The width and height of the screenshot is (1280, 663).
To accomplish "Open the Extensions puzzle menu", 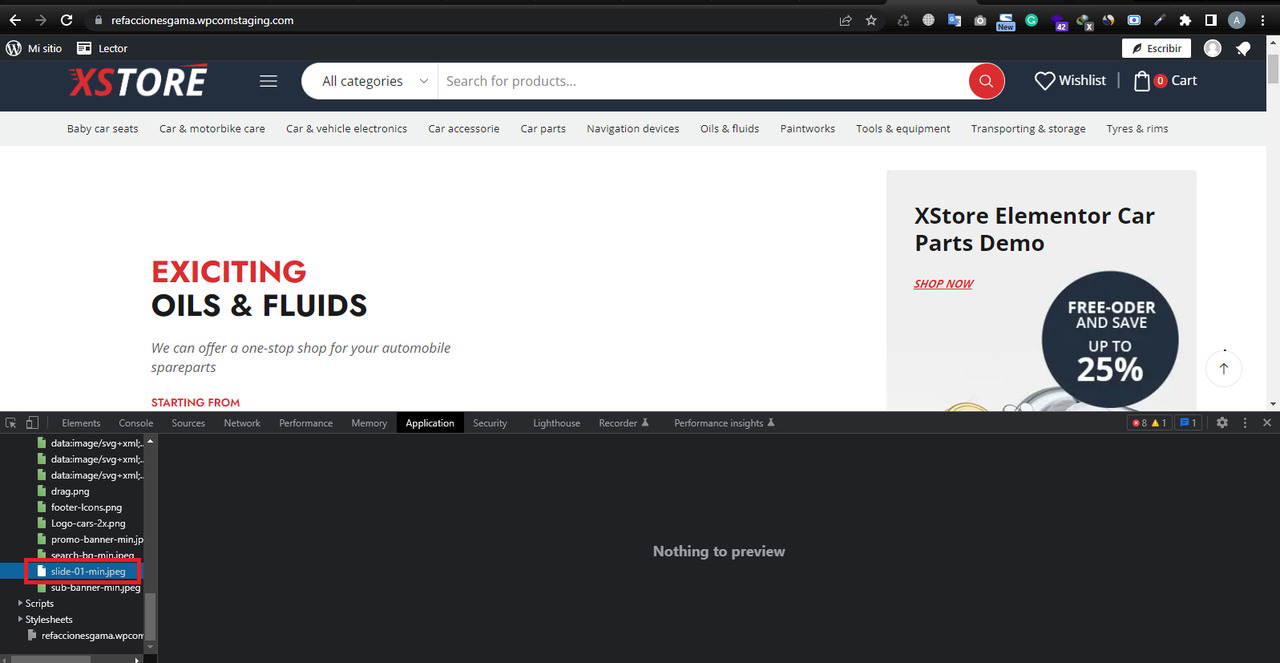I will pos(1186,20).
